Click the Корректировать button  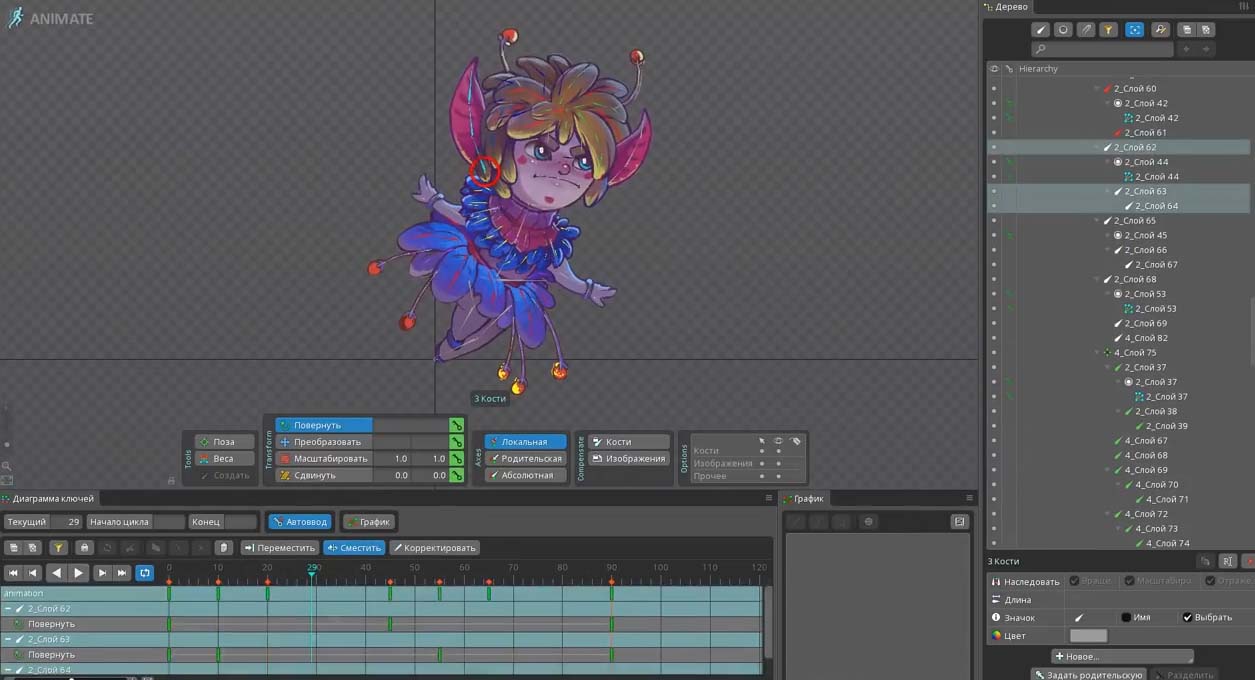coord(434,548)
